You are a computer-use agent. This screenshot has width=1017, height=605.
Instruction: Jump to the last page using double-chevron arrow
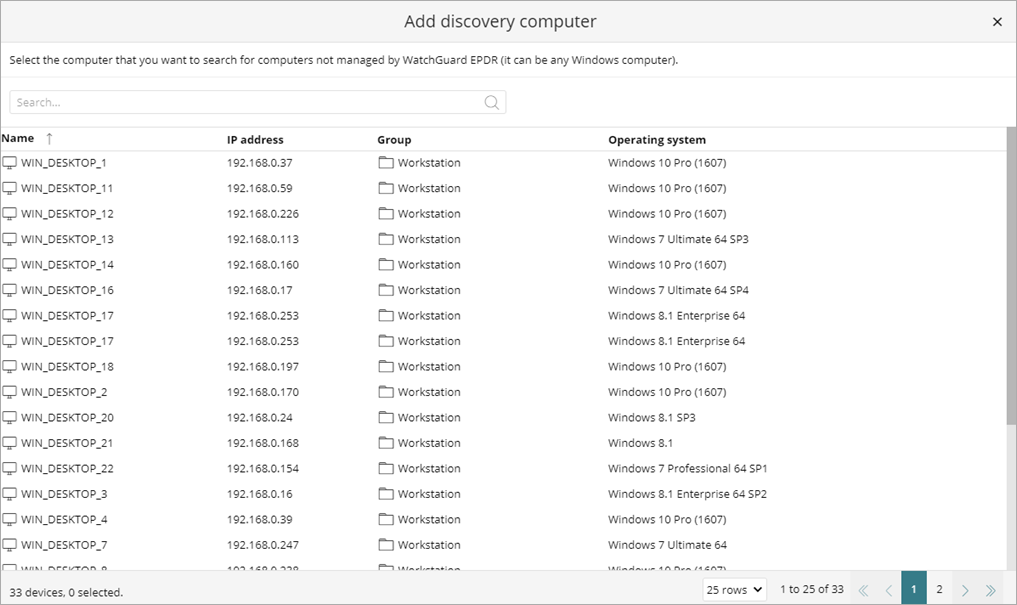tap(989, 589)
